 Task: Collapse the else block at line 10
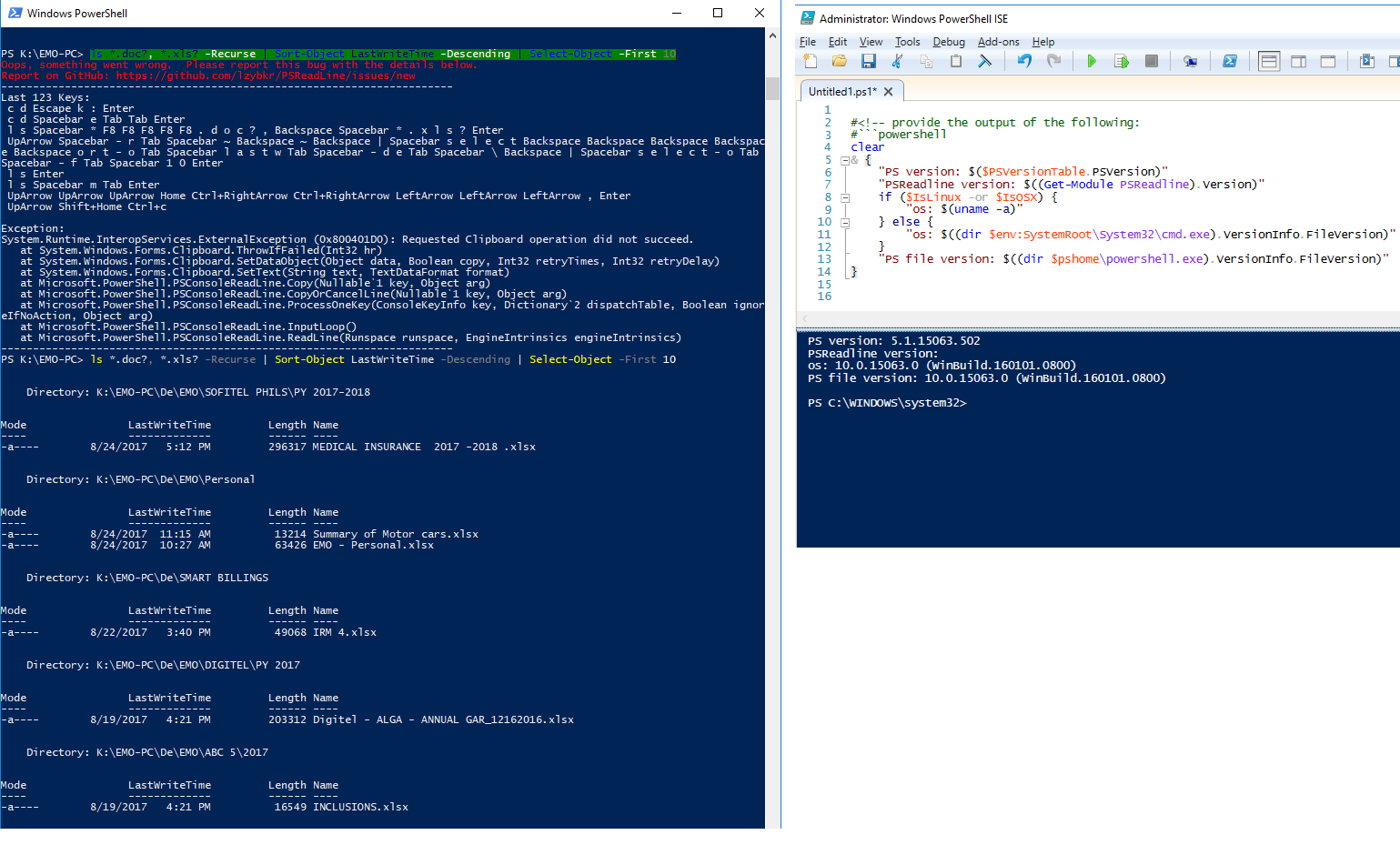click(844, 221)
